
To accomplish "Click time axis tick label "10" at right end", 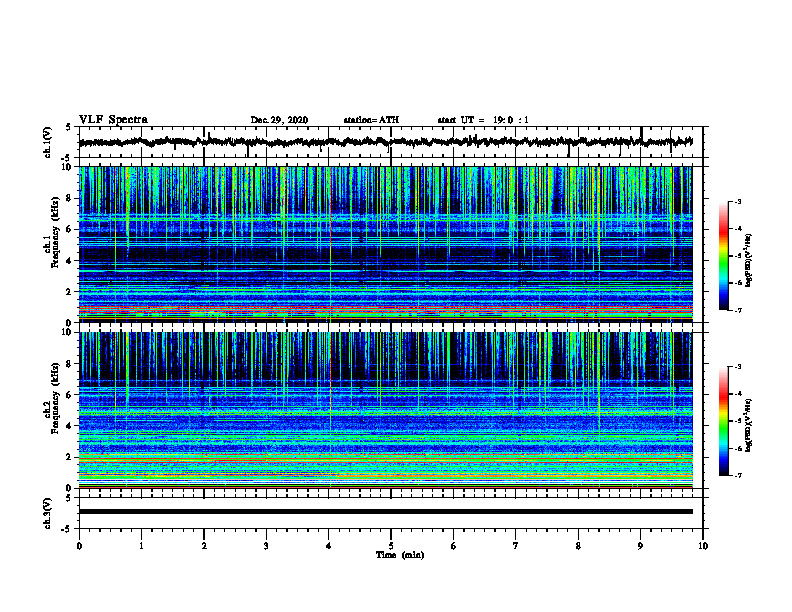I will [703, 546].
